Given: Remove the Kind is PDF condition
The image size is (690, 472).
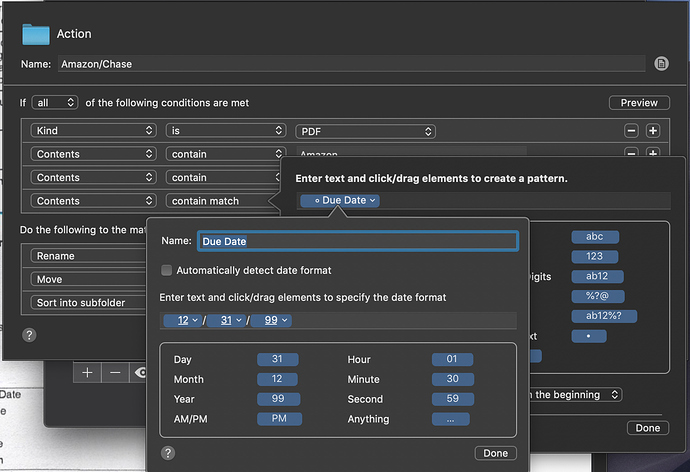Looking at the screenshot, I should tap(631, 131).
